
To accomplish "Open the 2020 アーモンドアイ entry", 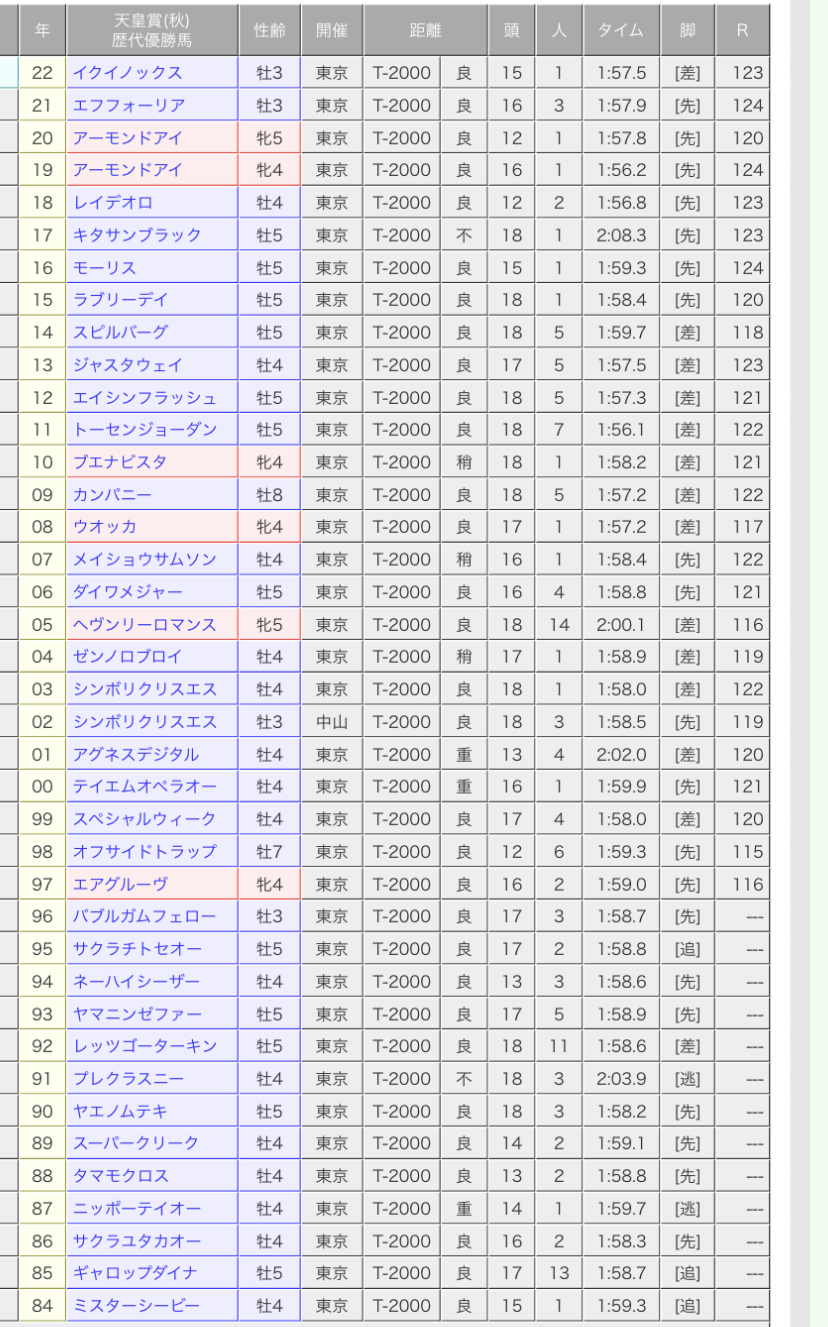I will [x=128, y=138].
